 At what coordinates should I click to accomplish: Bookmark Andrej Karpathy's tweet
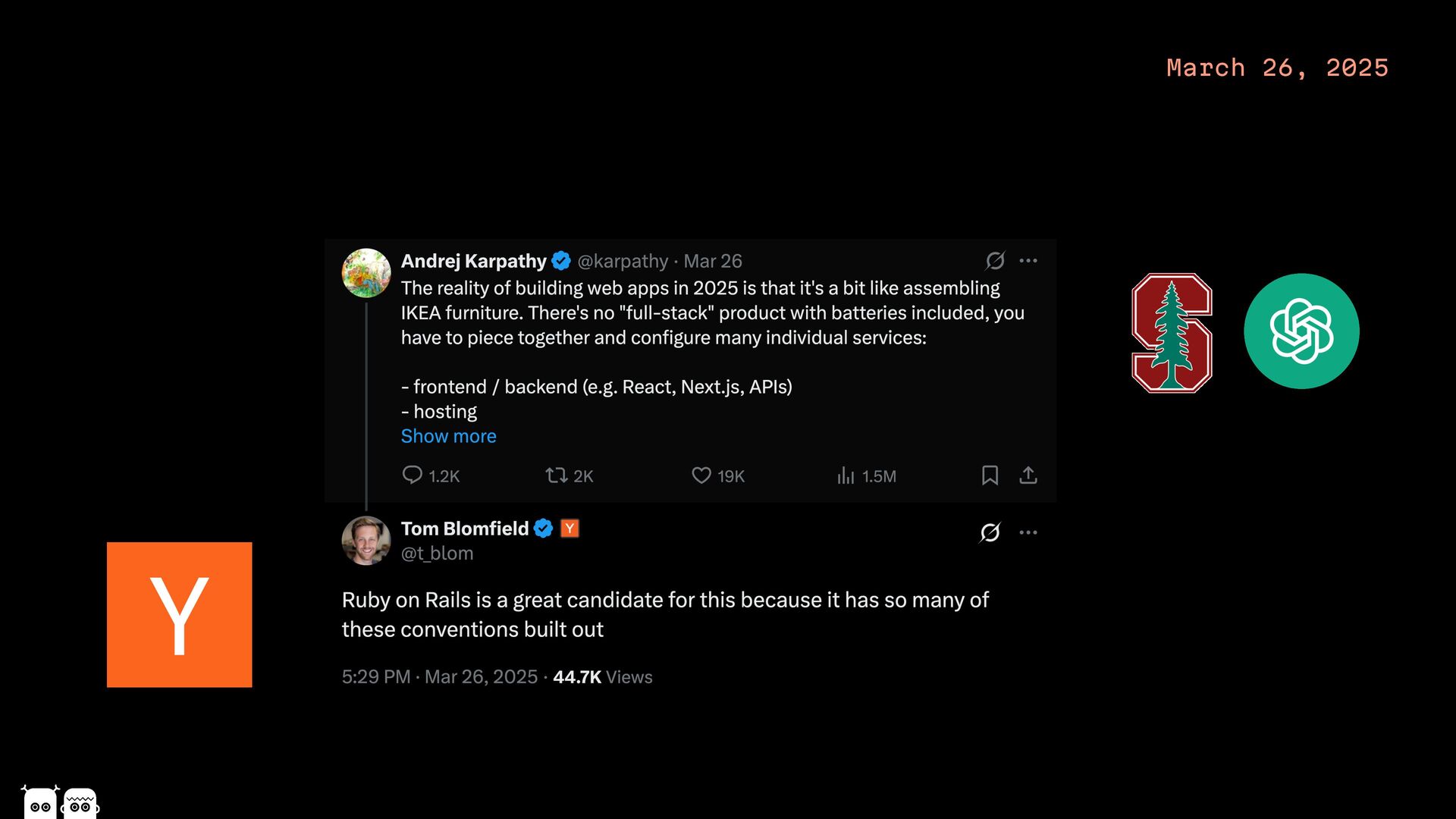coord(990,475)
